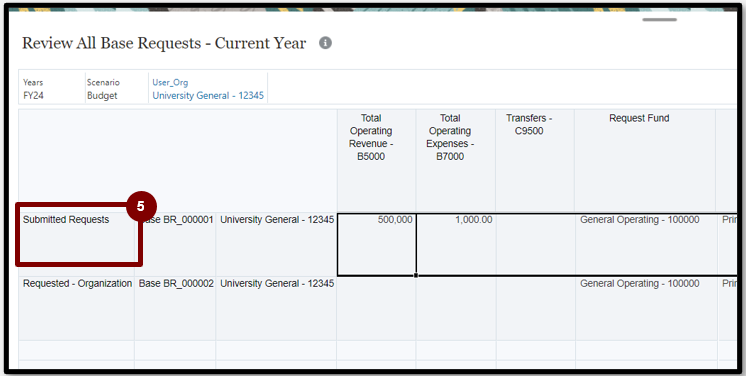Click empty revenue cell in BR_000002 row
This screenshot has height=376, width=746.
click(376, 308)
